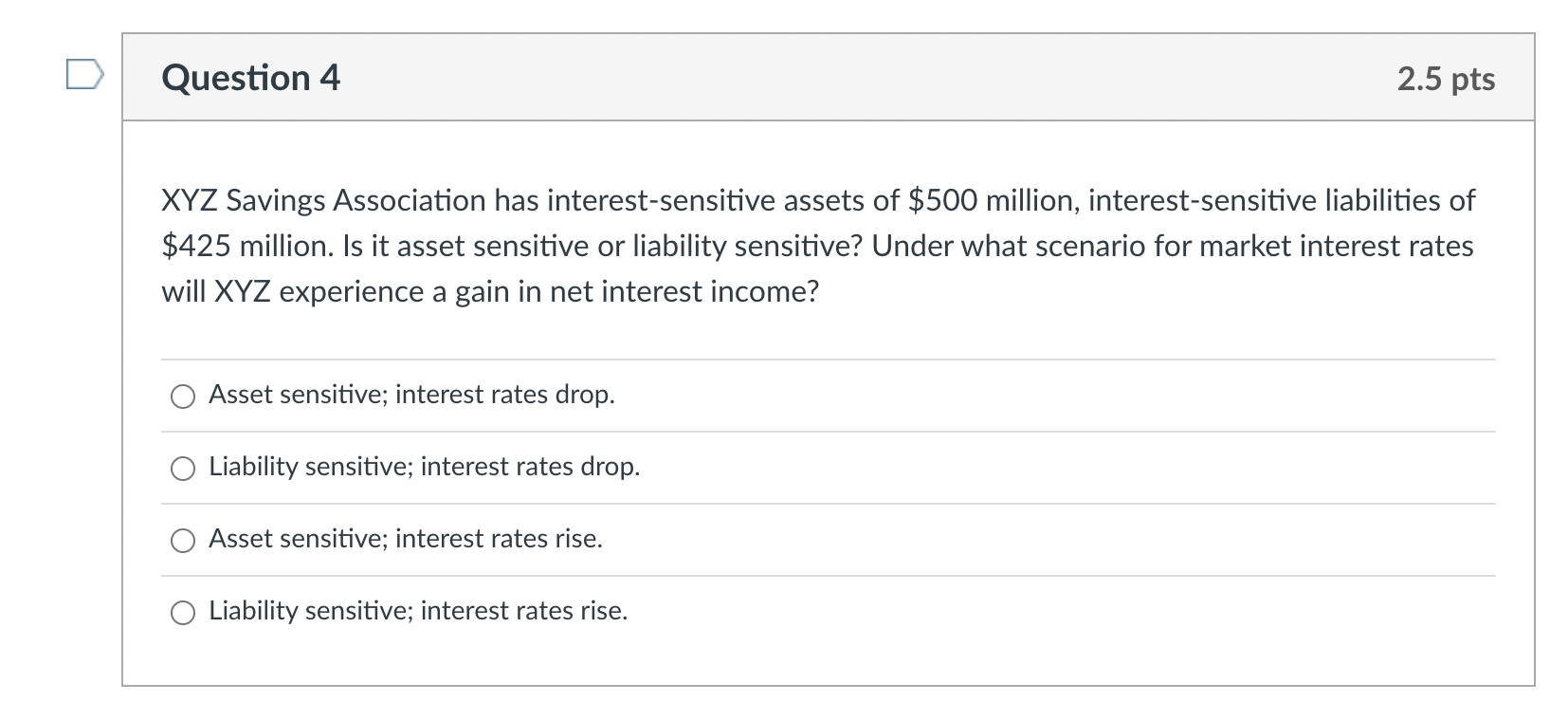
Task: Select radio button for 'Asset sensitive; interest rates drop'
Action: (183, 397)
